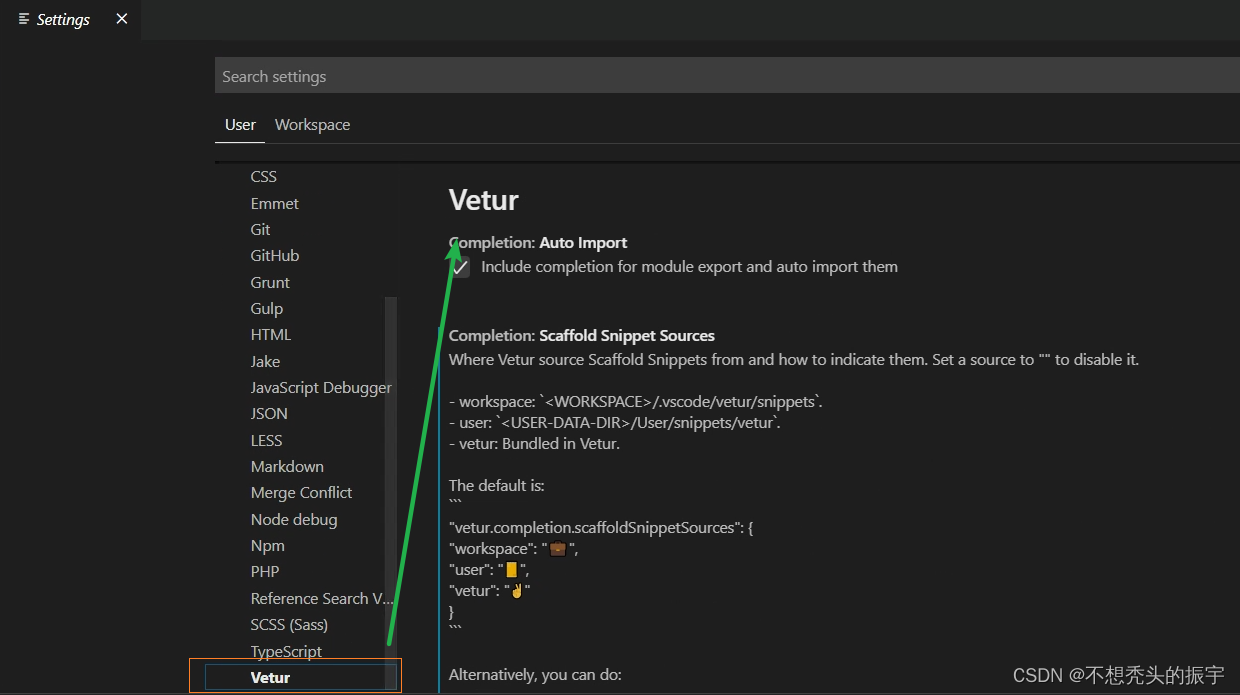Viewport: 1240px width, 695px height.
Task: Click 'Include completion for module export' description
Action: [689, 266]
